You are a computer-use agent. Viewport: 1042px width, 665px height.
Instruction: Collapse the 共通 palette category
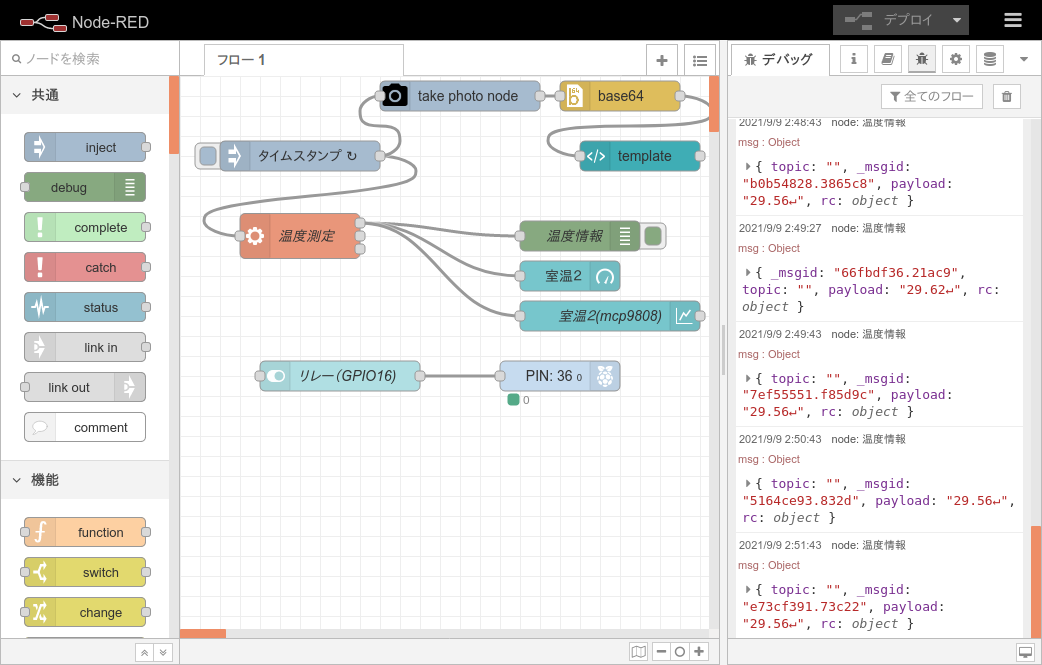point(85,95)
